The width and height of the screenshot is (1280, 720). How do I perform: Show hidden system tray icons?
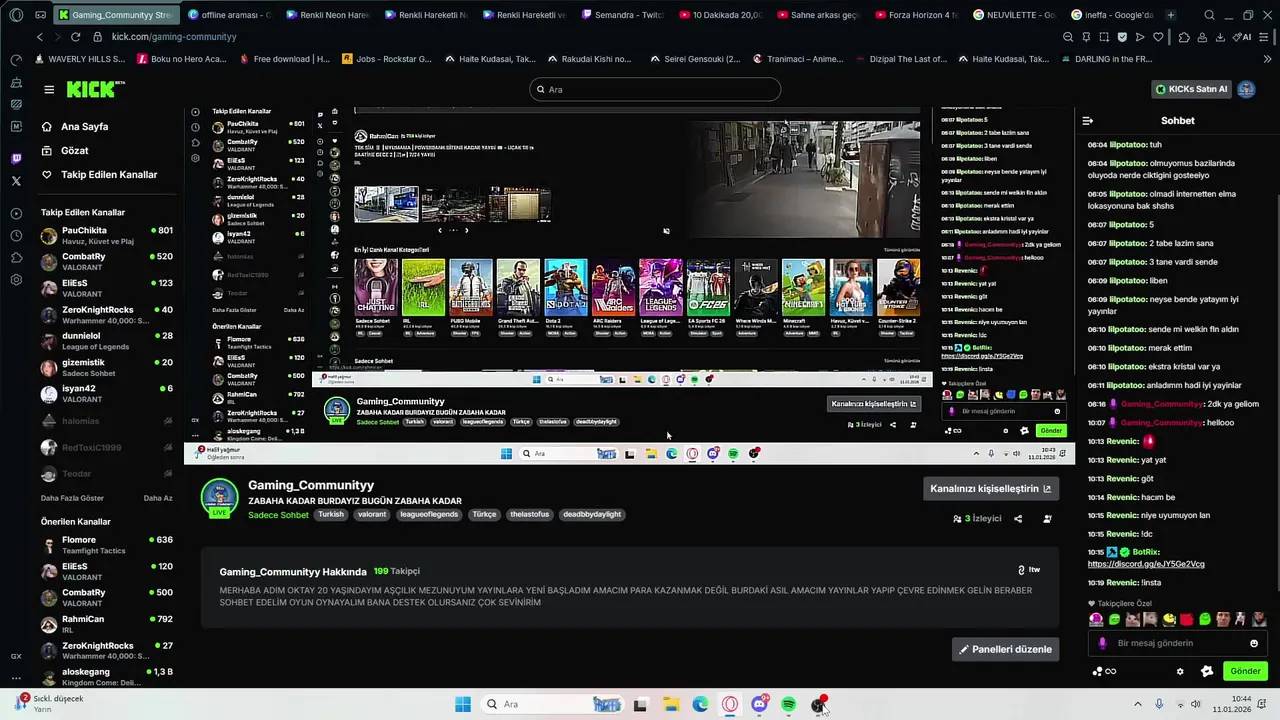[x=1138, y=705]
